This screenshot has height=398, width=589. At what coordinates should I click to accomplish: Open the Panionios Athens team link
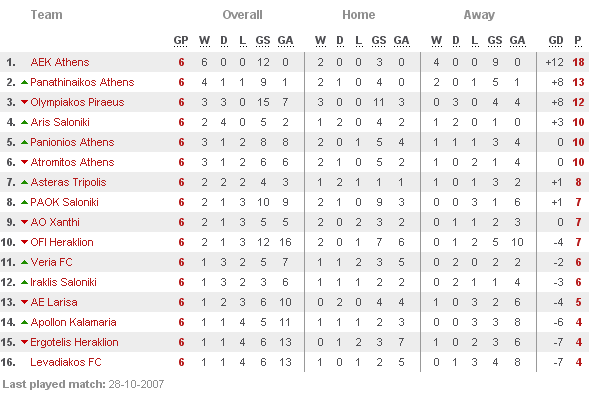72,142
